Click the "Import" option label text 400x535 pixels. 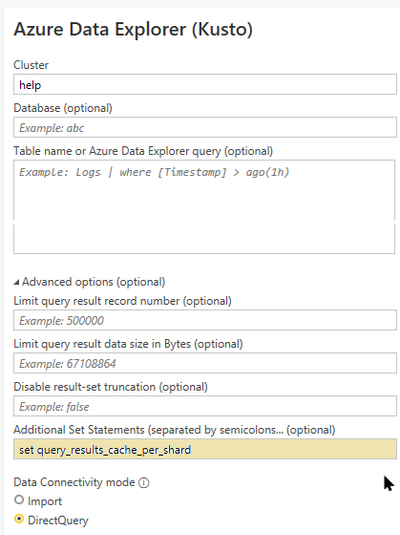tap(45, 501)
